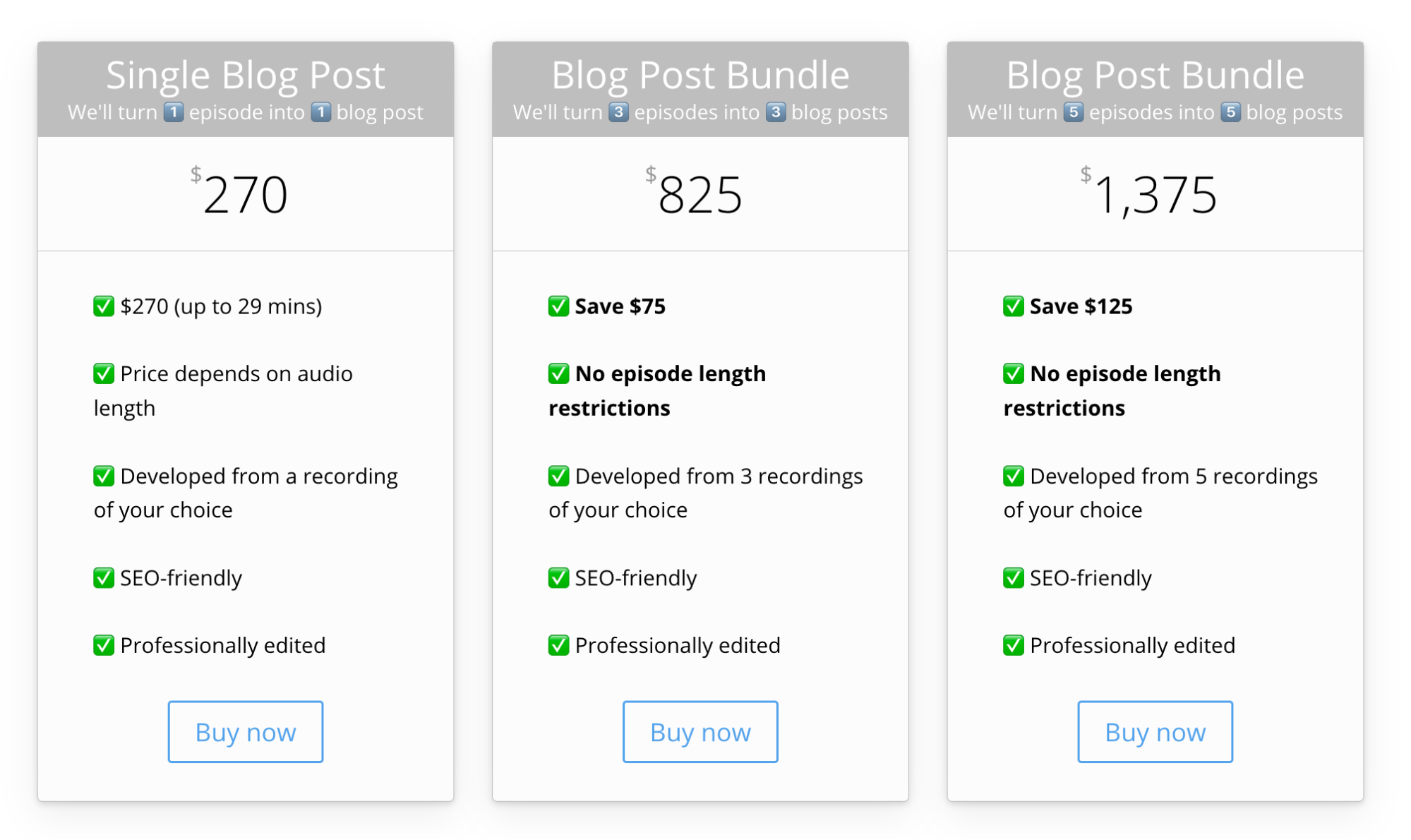Click checkmark next to $270 (up to 29 mins)

104,306
